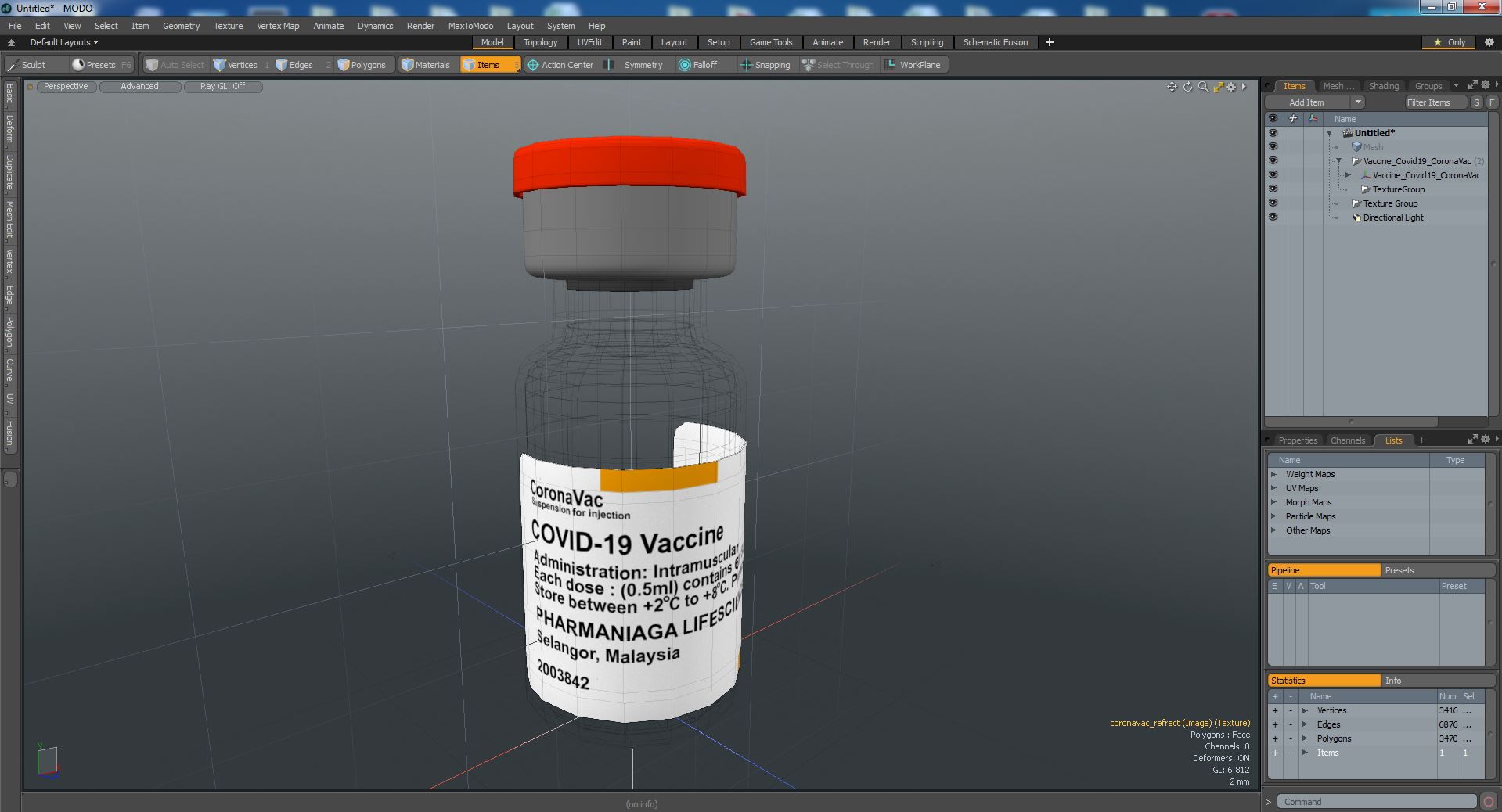This screenshot has height=812, width=1502.
Task: Switch to the UVEdit layout tab
Action: pyautogui.click(x=590, y=42)
